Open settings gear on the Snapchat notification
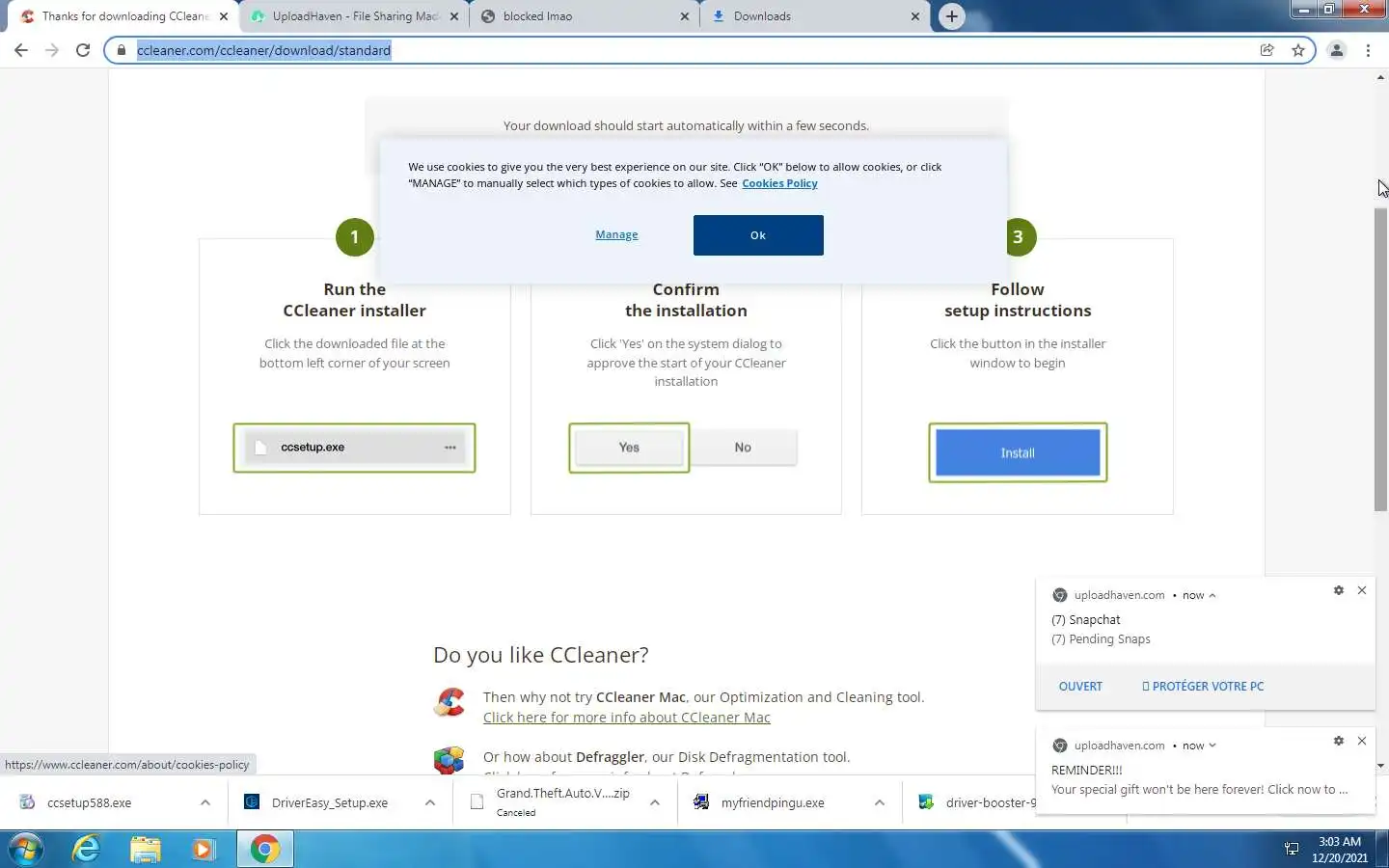The width and height of the screenshot is (1389, 868). (1339, 590)
